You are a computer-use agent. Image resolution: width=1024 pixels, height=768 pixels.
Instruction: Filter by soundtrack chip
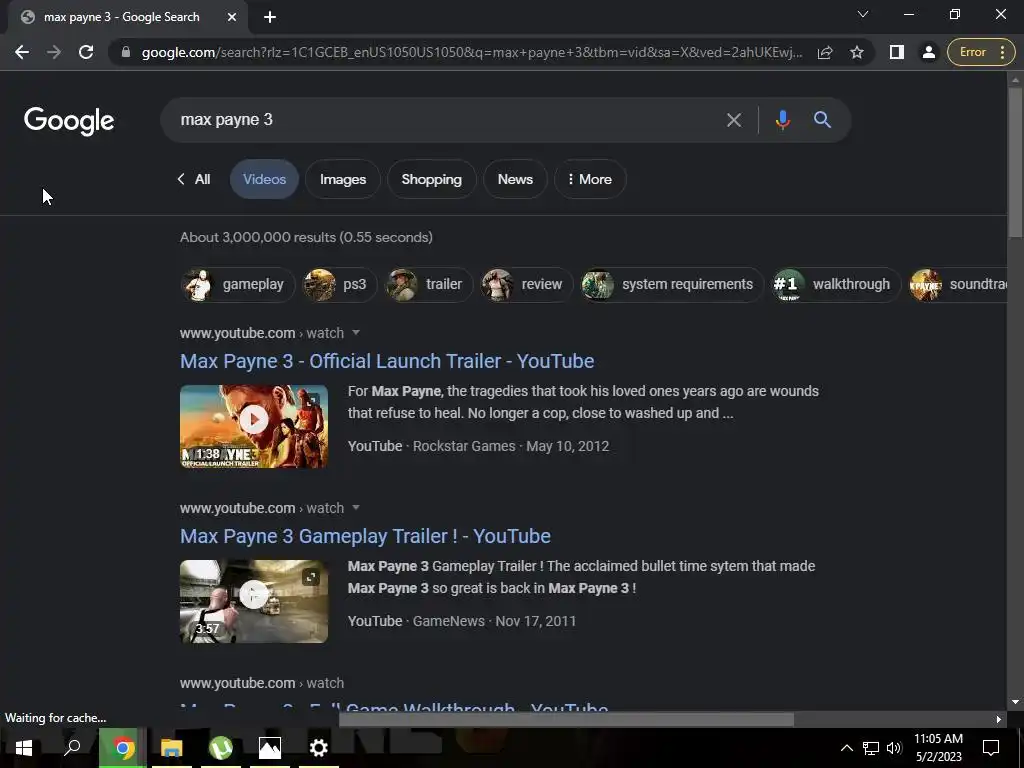[957, 284]
